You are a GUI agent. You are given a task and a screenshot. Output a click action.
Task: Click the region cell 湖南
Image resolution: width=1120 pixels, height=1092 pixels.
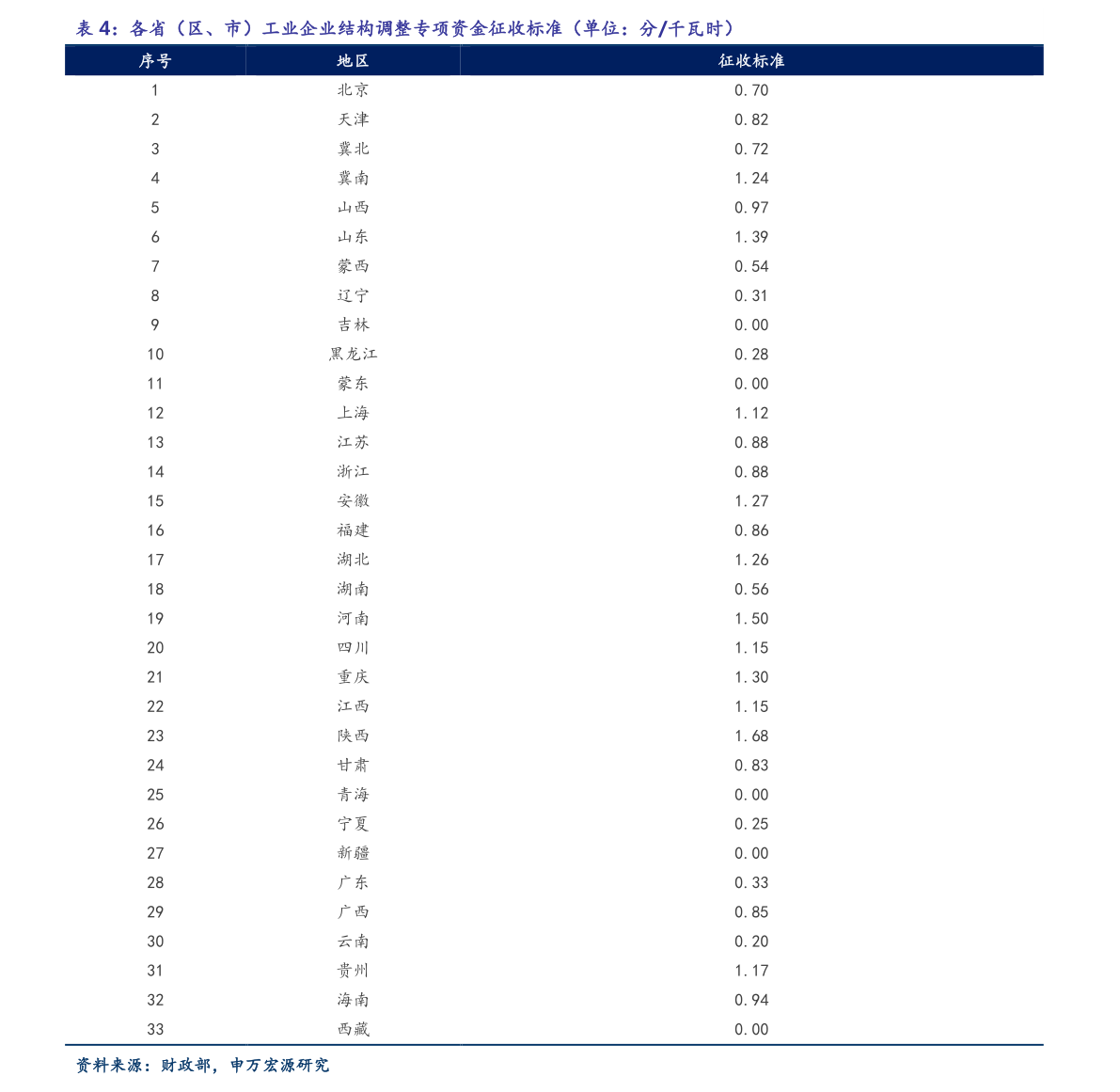click(x=353, y=589)
